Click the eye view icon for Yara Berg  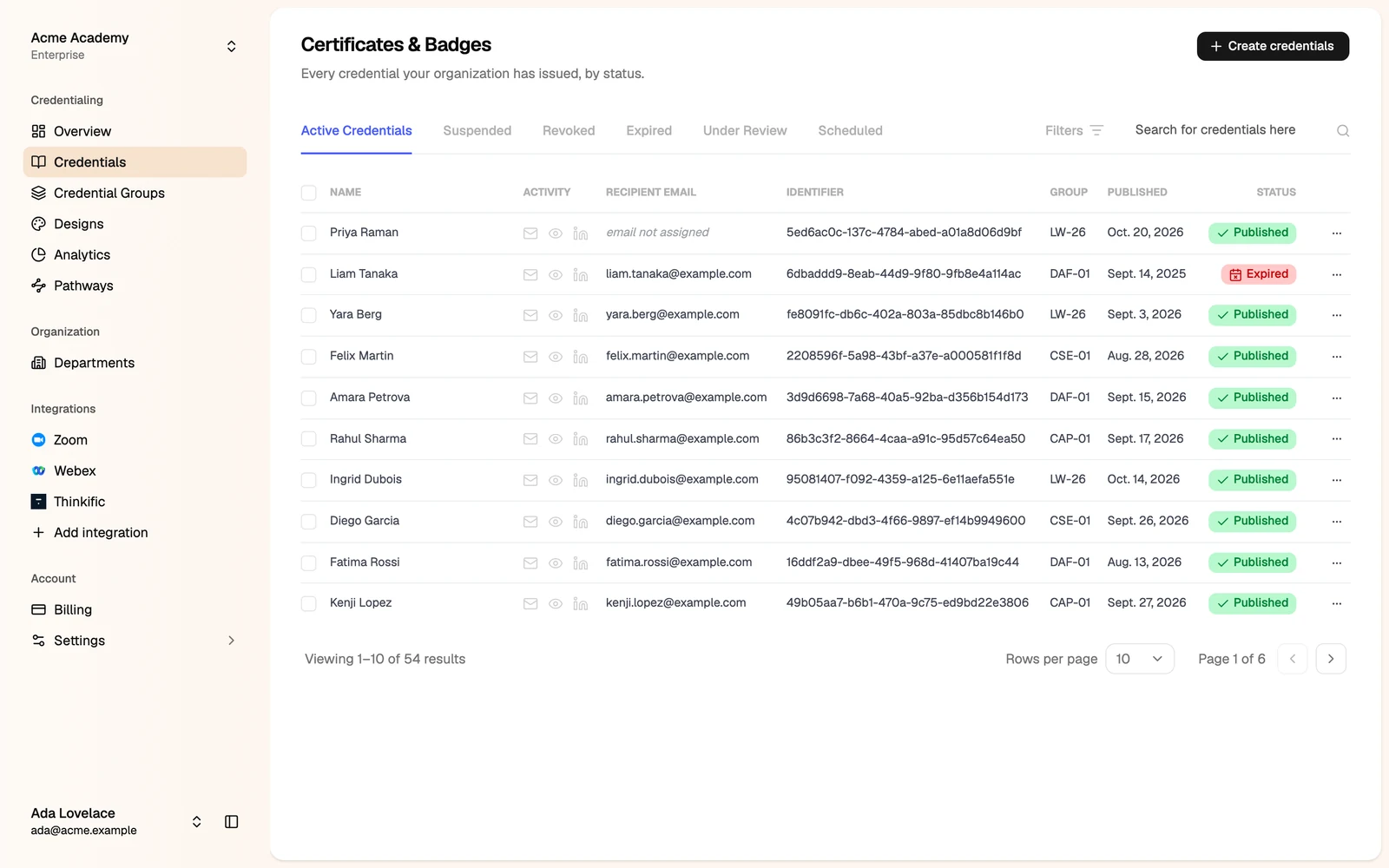[556, 316]
